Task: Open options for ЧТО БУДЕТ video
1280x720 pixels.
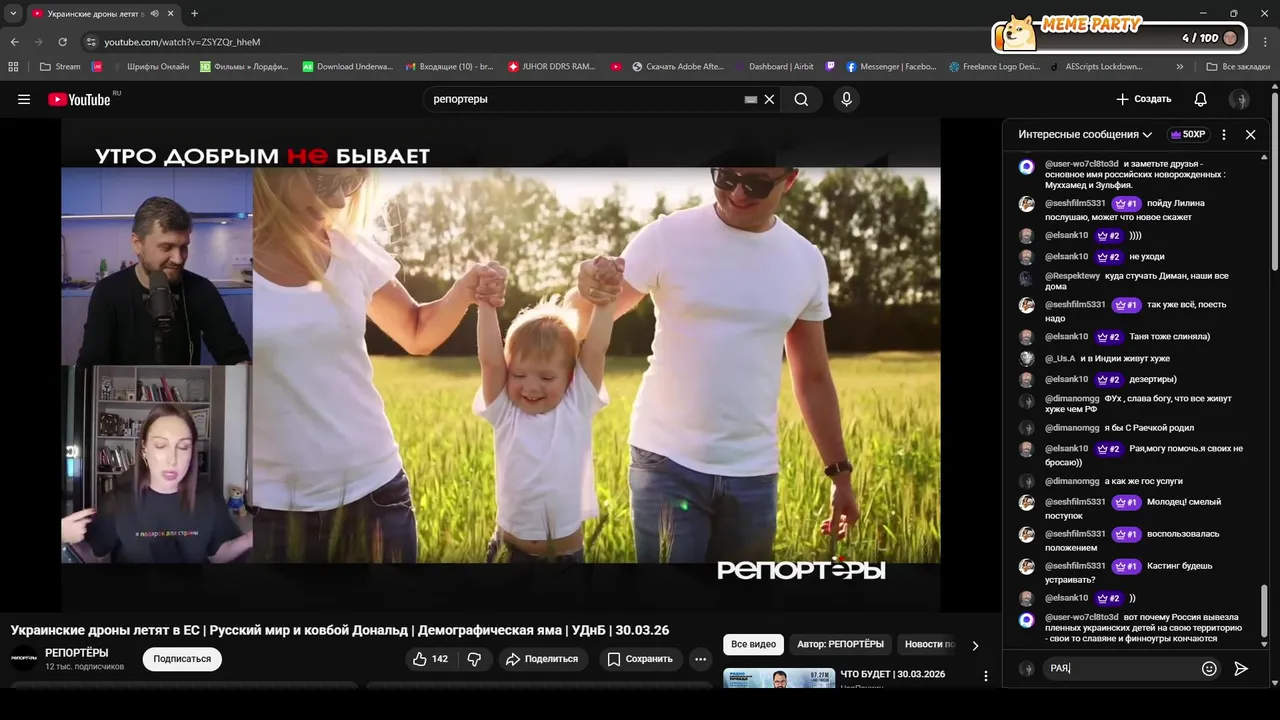Action: (986, 677)
